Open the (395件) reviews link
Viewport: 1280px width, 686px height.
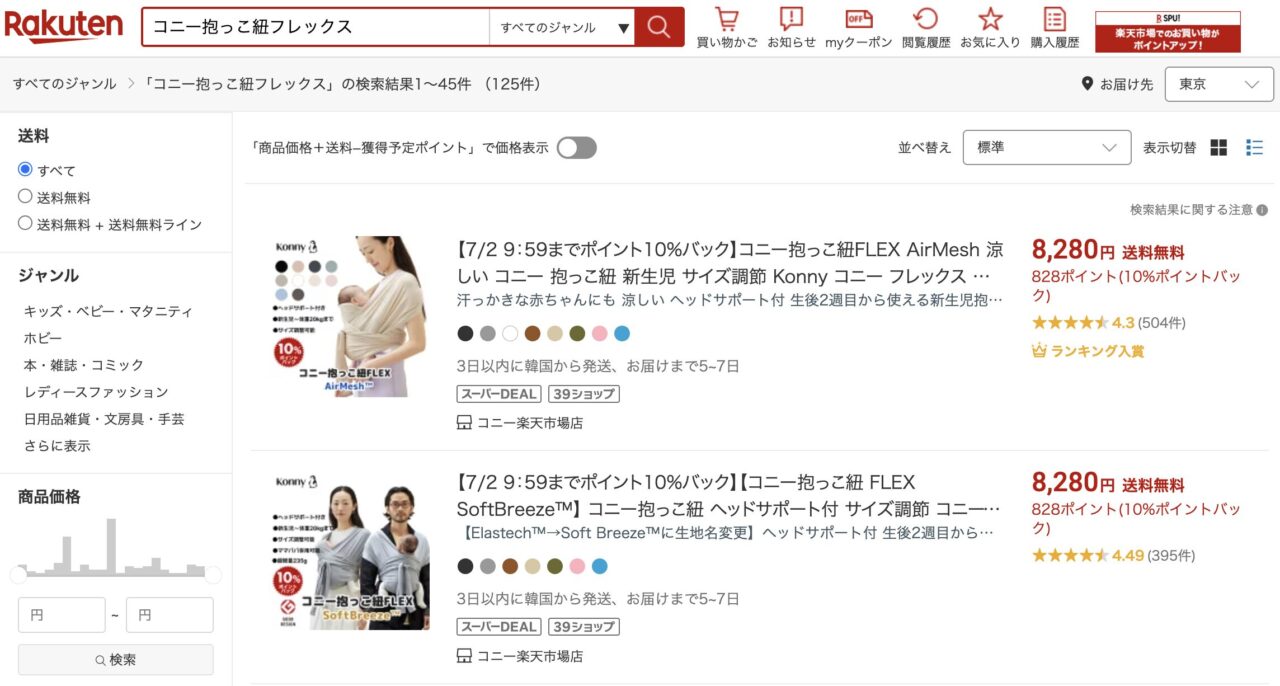[1171, 556]
